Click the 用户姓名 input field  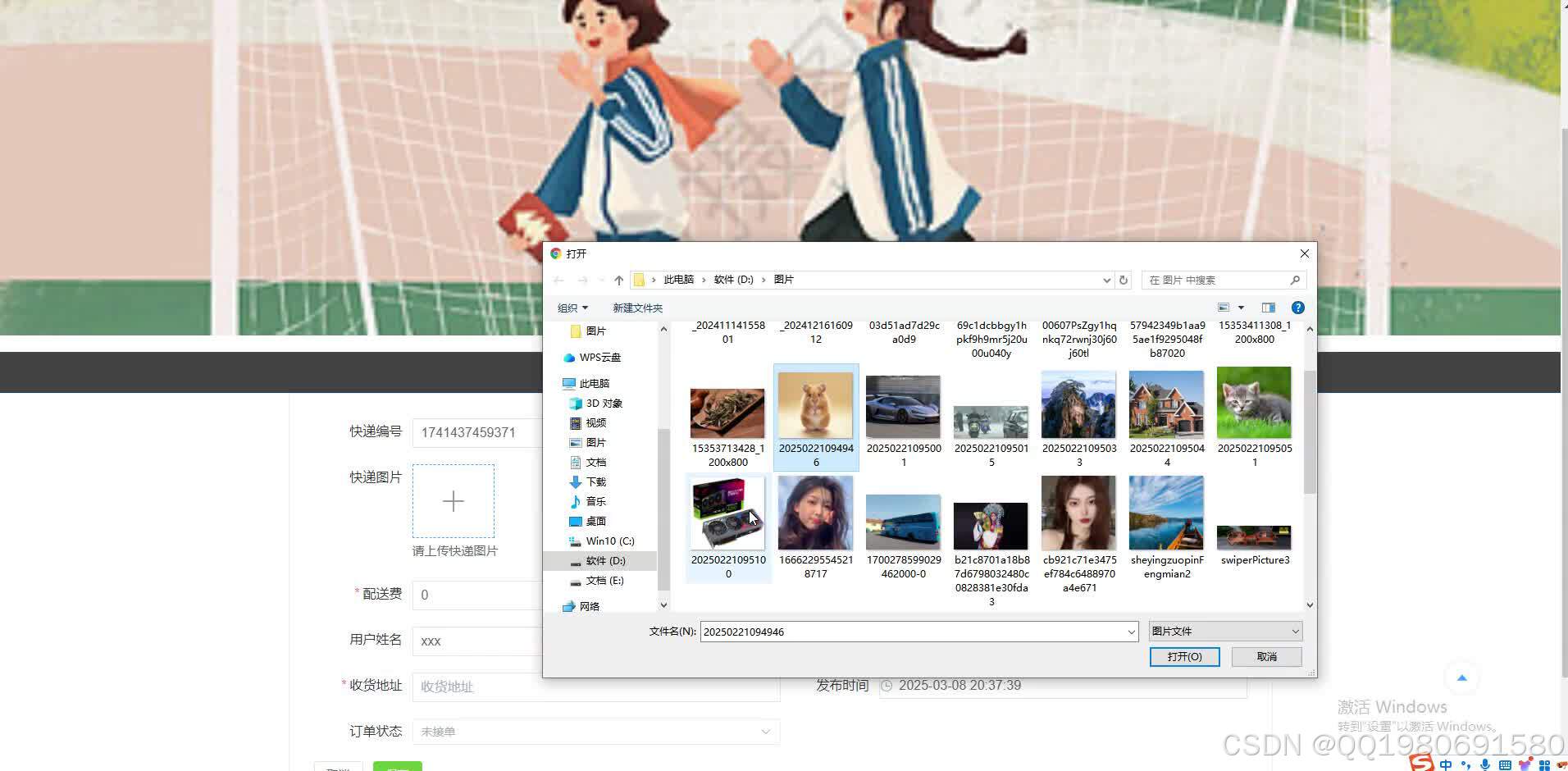pyautogui.click(x=477, y=641)
